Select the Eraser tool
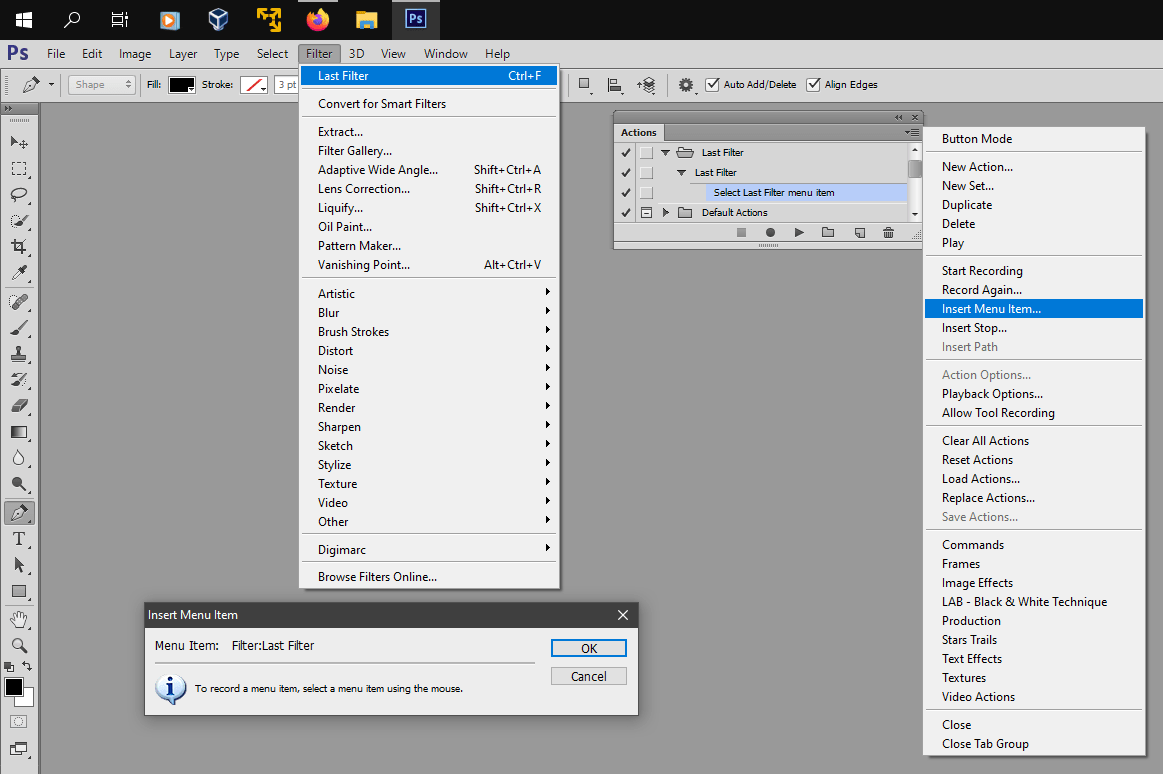Viewport: 1163px width, 774px height. click(x=19, y=406)
